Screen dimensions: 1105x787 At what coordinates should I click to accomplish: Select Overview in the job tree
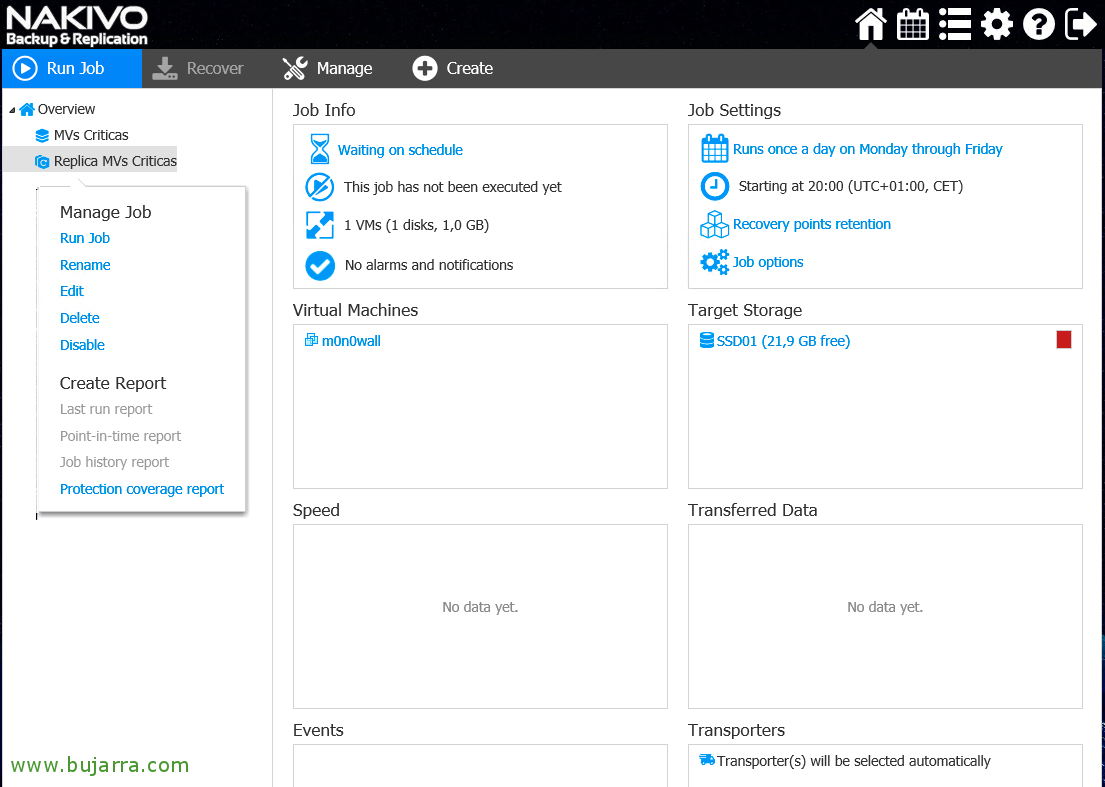click(x=66, y=109)
